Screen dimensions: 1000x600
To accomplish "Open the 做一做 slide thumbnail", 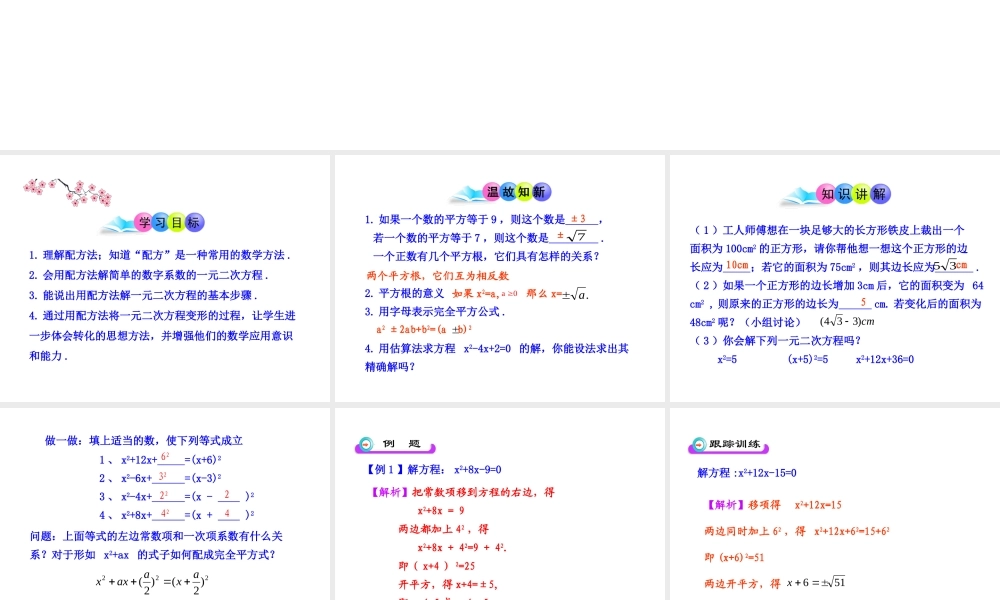I will (x=165, y=503).
